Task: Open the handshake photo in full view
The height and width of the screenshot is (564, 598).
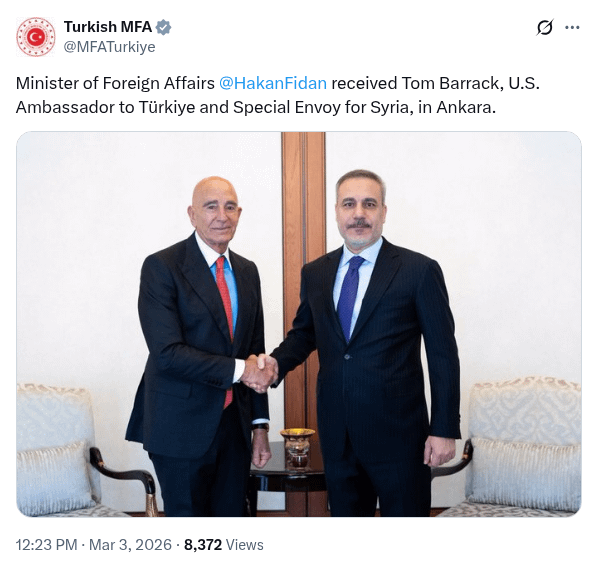Action: point(299,324)
